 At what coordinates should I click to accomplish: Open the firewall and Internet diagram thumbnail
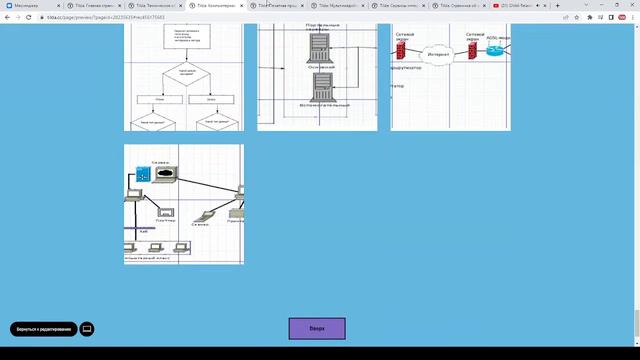tap(451, 78)
